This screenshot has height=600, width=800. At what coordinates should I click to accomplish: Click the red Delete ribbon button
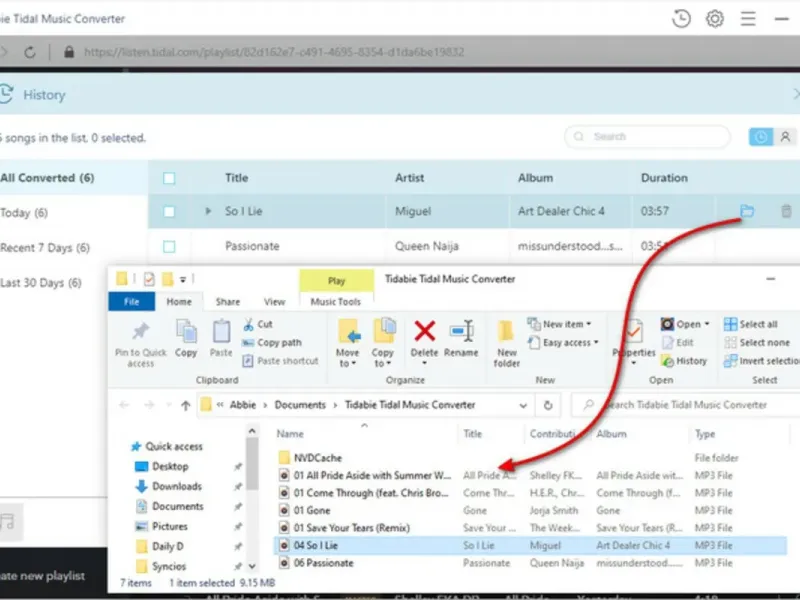click(x=424, y=341)
